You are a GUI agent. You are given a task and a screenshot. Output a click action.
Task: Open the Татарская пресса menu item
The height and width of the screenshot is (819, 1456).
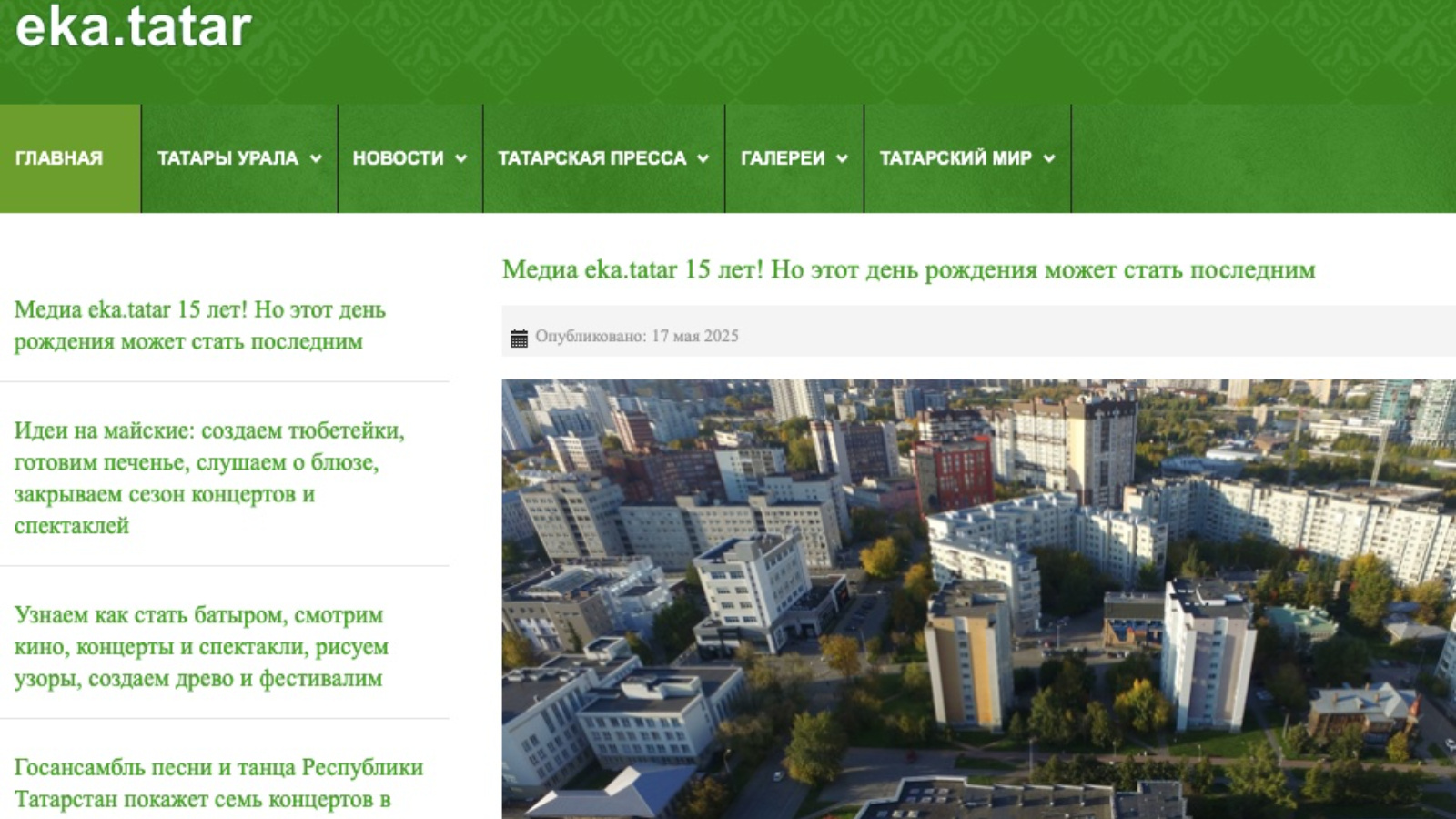click(591, 158)
